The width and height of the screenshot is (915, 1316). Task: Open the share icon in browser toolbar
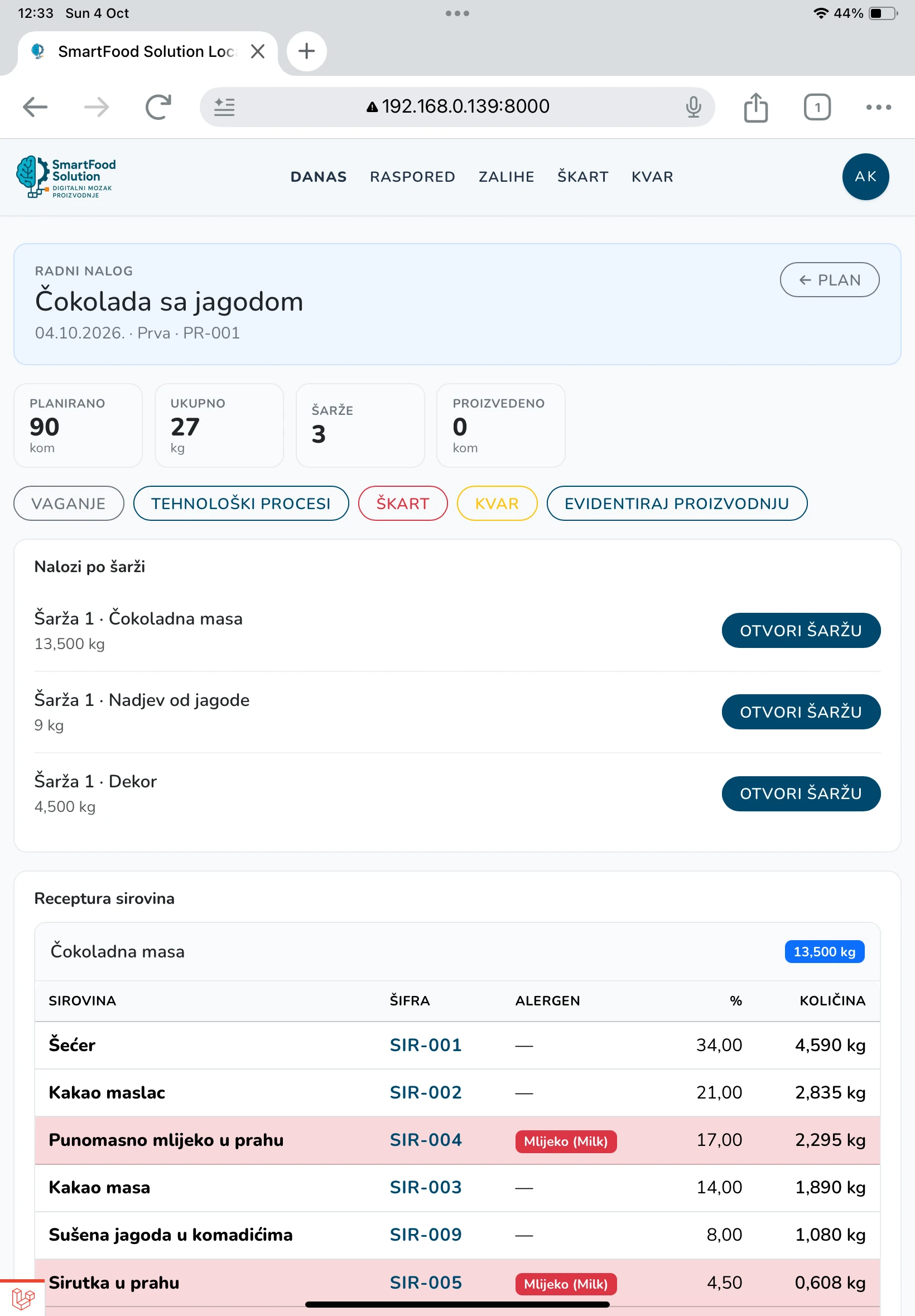pos(755,107)
